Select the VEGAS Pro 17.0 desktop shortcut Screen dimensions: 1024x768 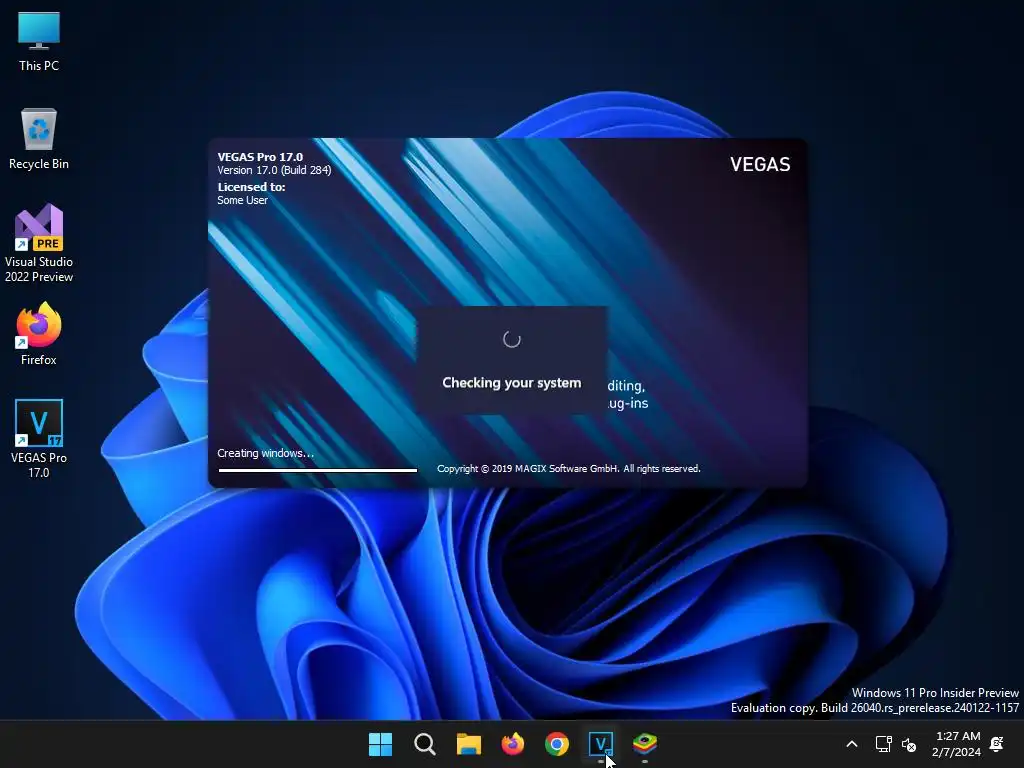(x=39, y=439)
